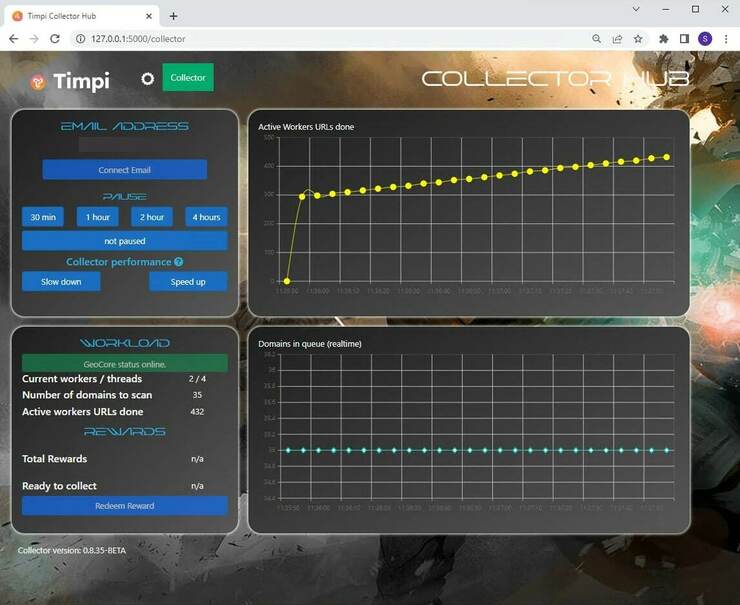740x605 pixels.
Task: Click the REWARDS heading
Action: [125, 432]
